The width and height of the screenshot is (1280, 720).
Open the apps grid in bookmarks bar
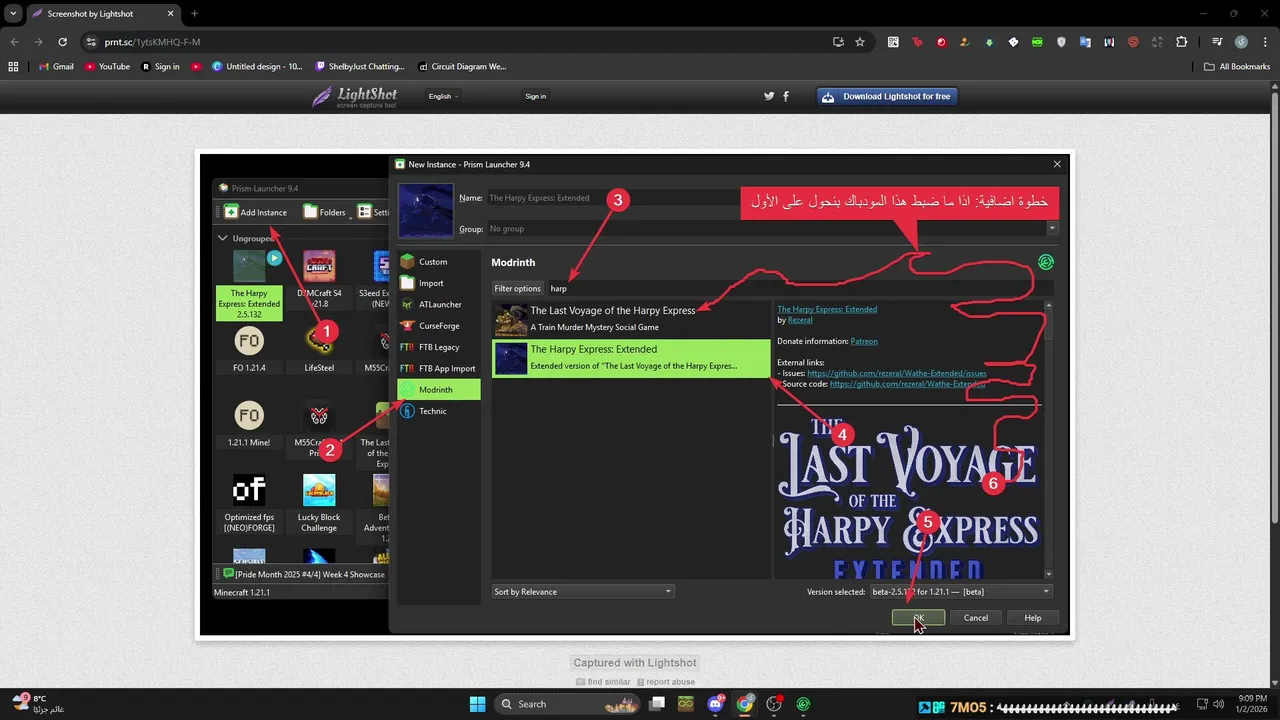13,67
